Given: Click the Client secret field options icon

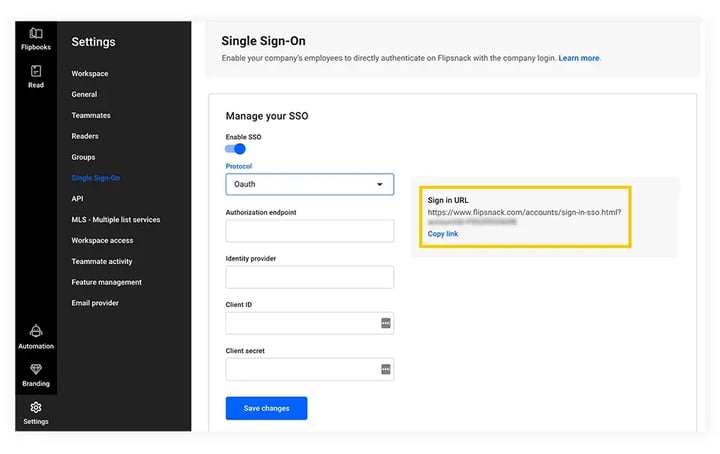Looking at the screenshot, I should pos(386,369).
